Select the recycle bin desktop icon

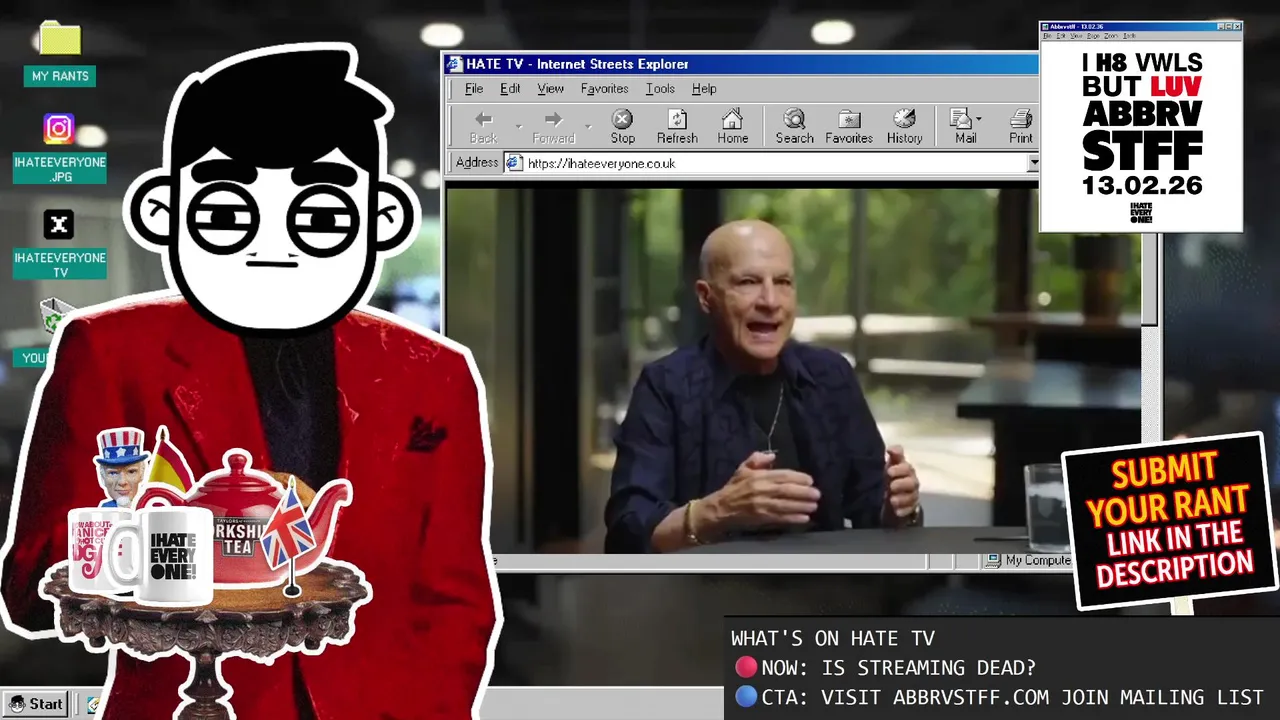pyautogui.click(x=52, y=316)
